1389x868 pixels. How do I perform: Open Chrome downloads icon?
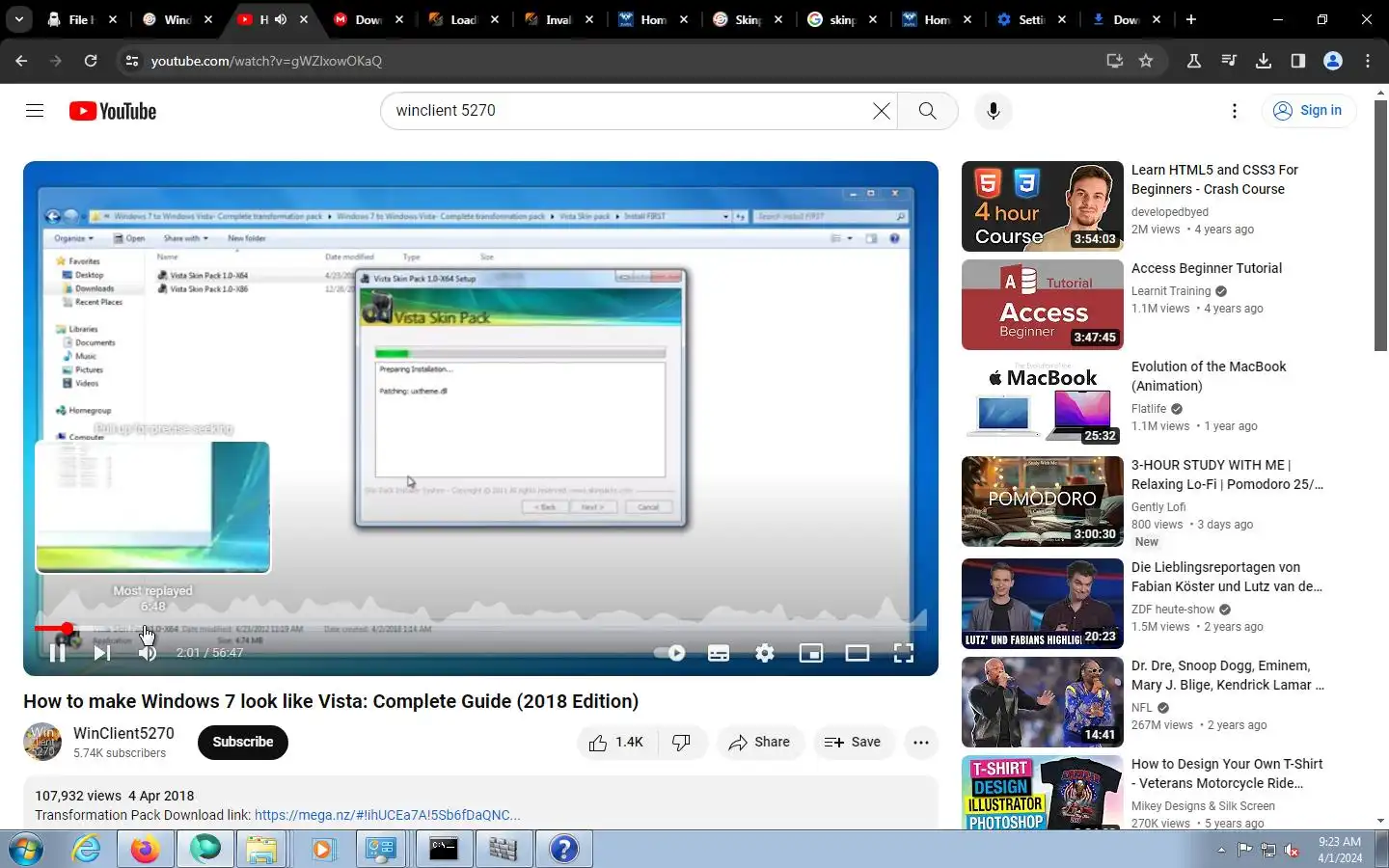[1263, 61]
